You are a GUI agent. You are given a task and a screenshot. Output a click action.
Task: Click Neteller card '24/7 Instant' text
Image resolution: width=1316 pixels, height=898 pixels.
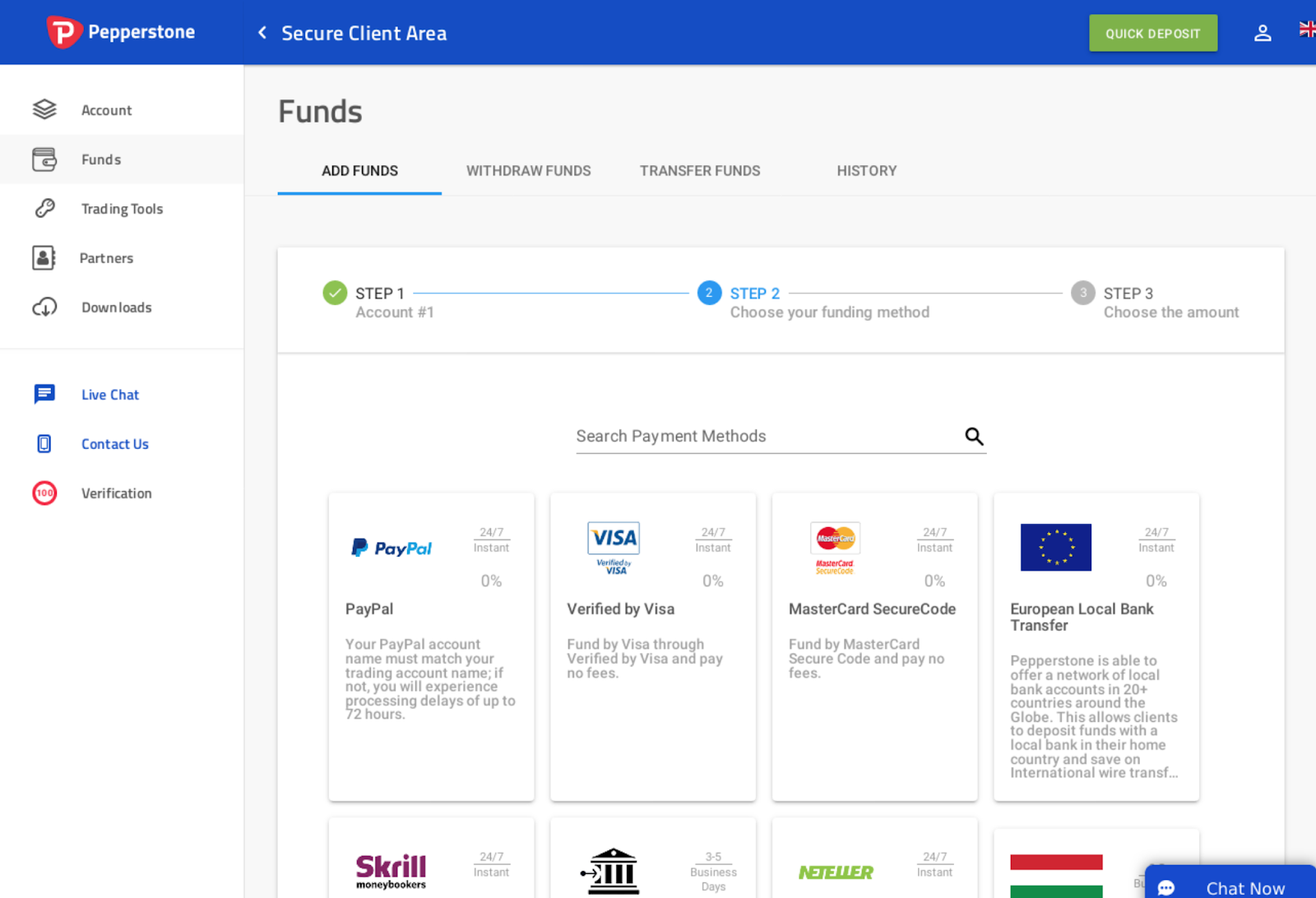[934, 864]
